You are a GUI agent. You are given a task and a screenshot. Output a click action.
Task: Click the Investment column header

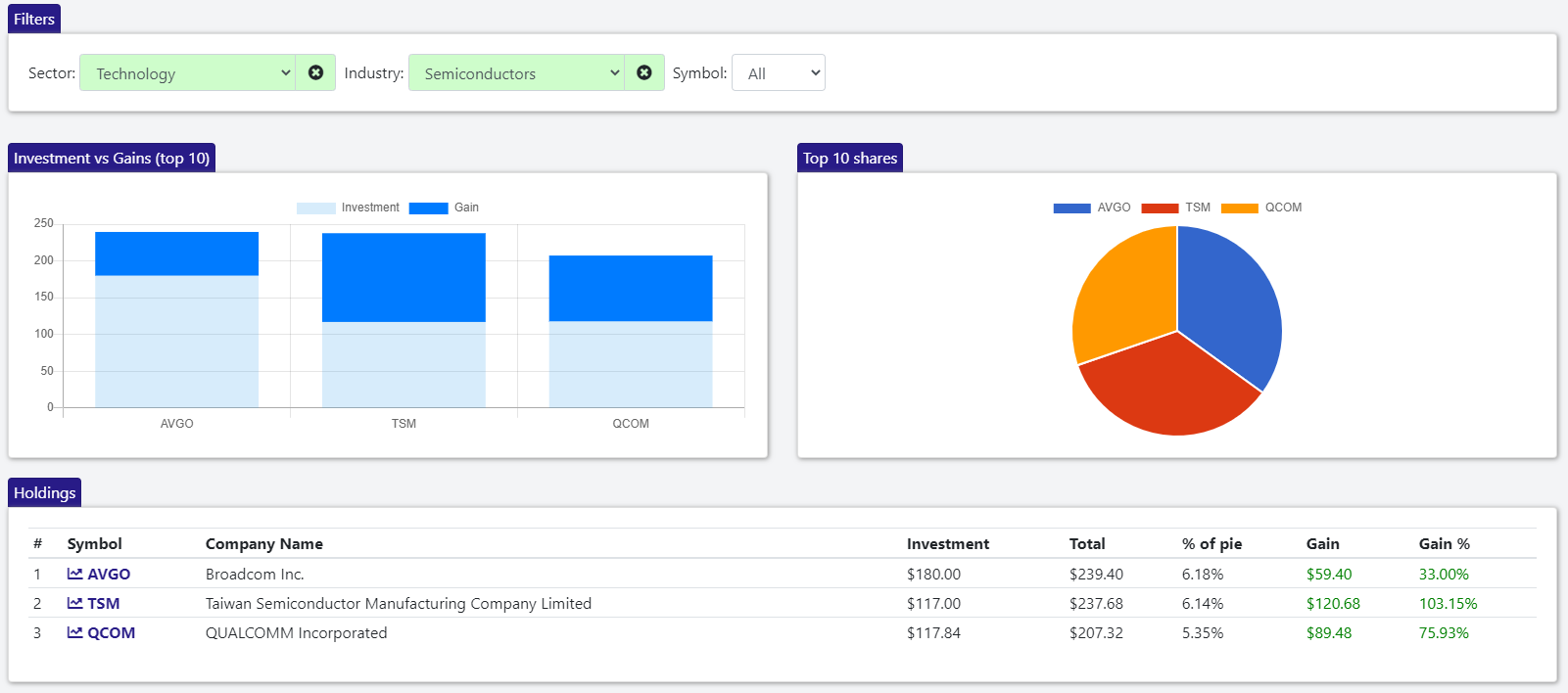(948, 544)
